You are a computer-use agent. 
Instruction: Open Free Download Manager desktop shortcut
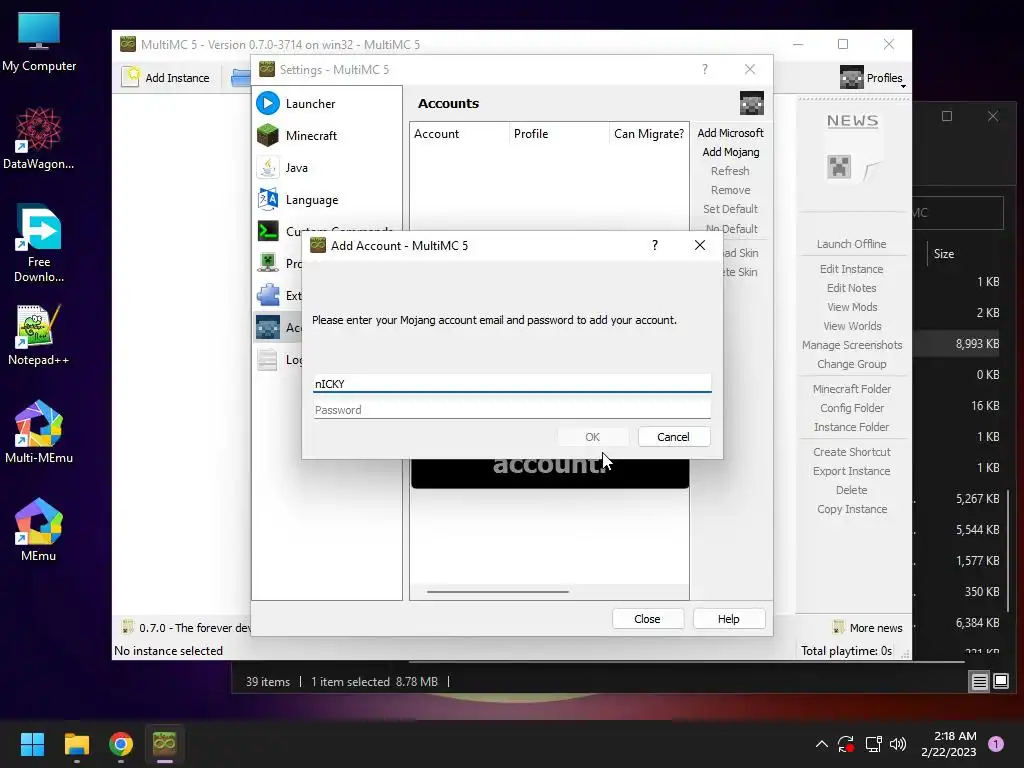(x=39, y=244)
